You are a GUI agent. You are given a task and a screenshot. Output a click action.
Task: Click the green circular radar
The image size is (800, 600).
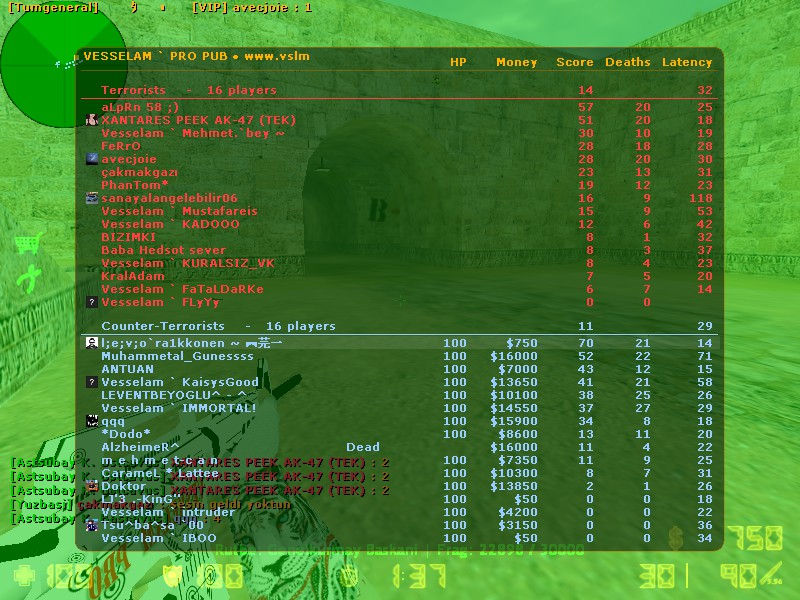(x=64, y=64)
